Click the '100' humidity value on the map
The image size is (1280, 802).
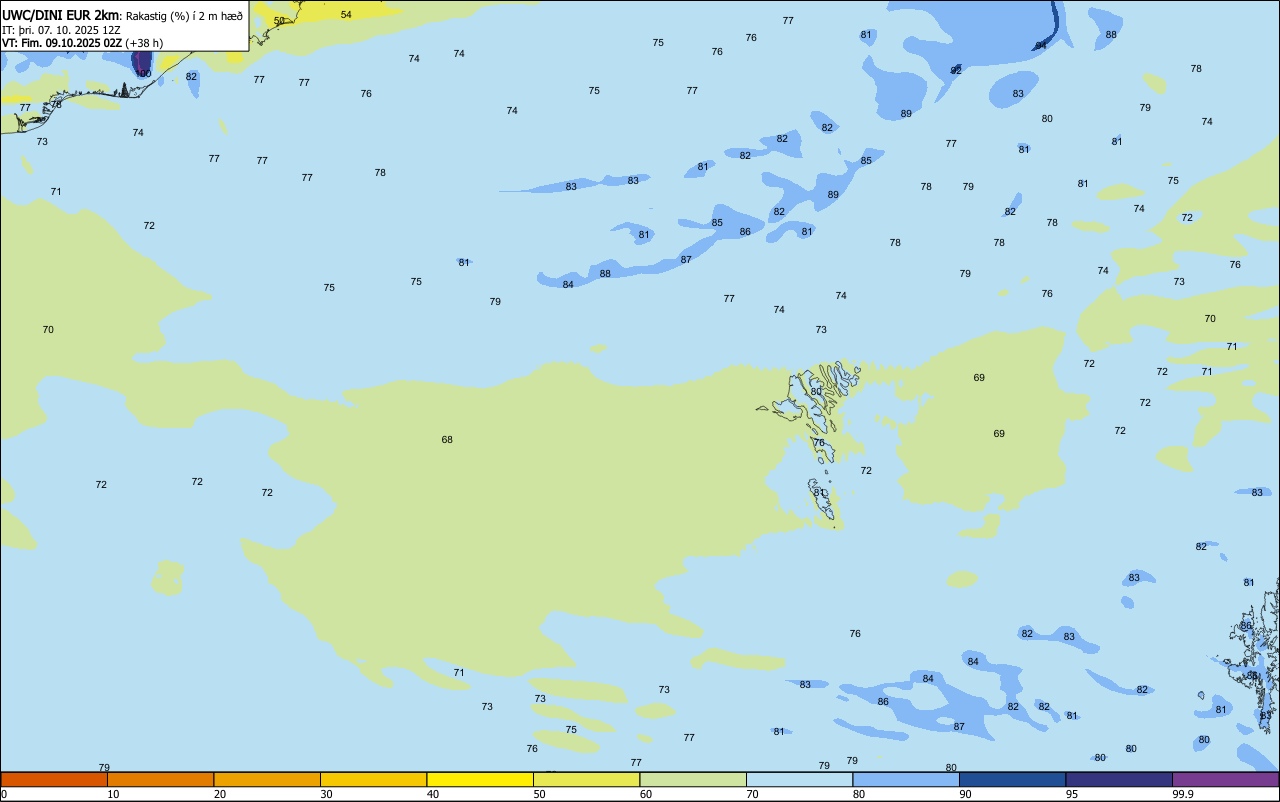tap(143, 73)
